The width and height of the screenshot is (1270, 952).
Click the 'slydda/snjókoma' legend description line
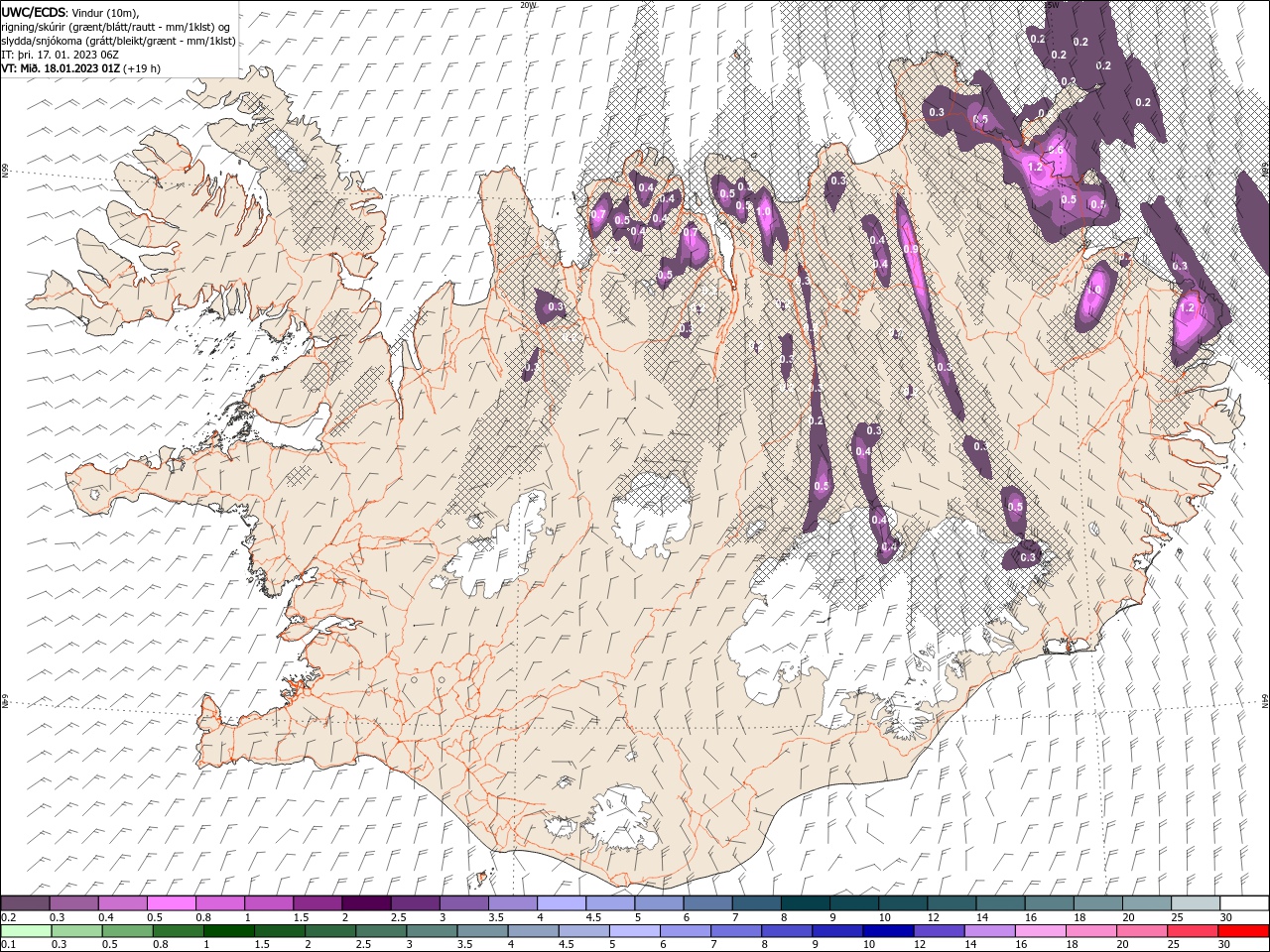[119, 41]
